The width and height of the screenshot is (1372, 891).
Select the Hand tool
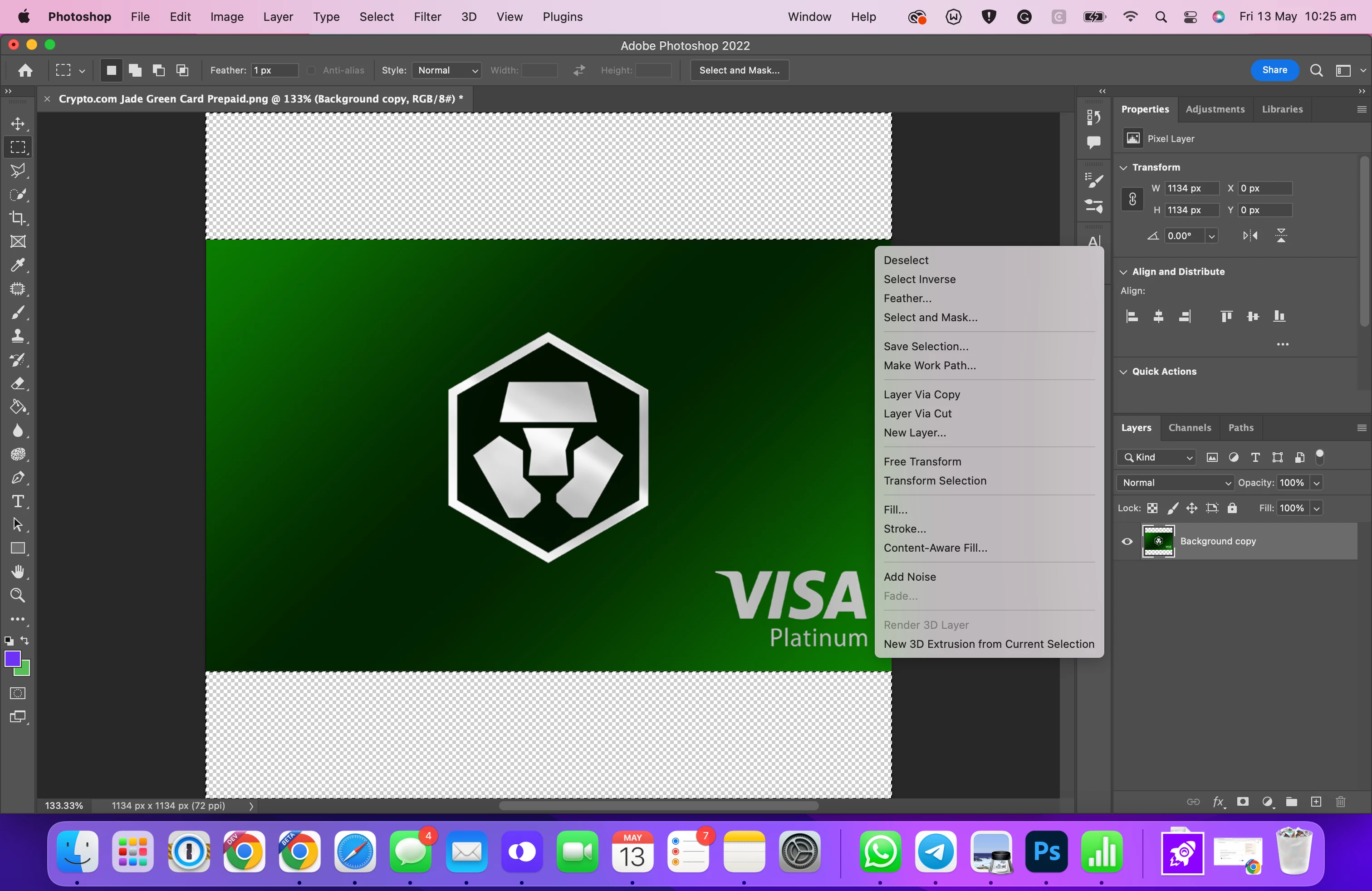coord(18,572)
